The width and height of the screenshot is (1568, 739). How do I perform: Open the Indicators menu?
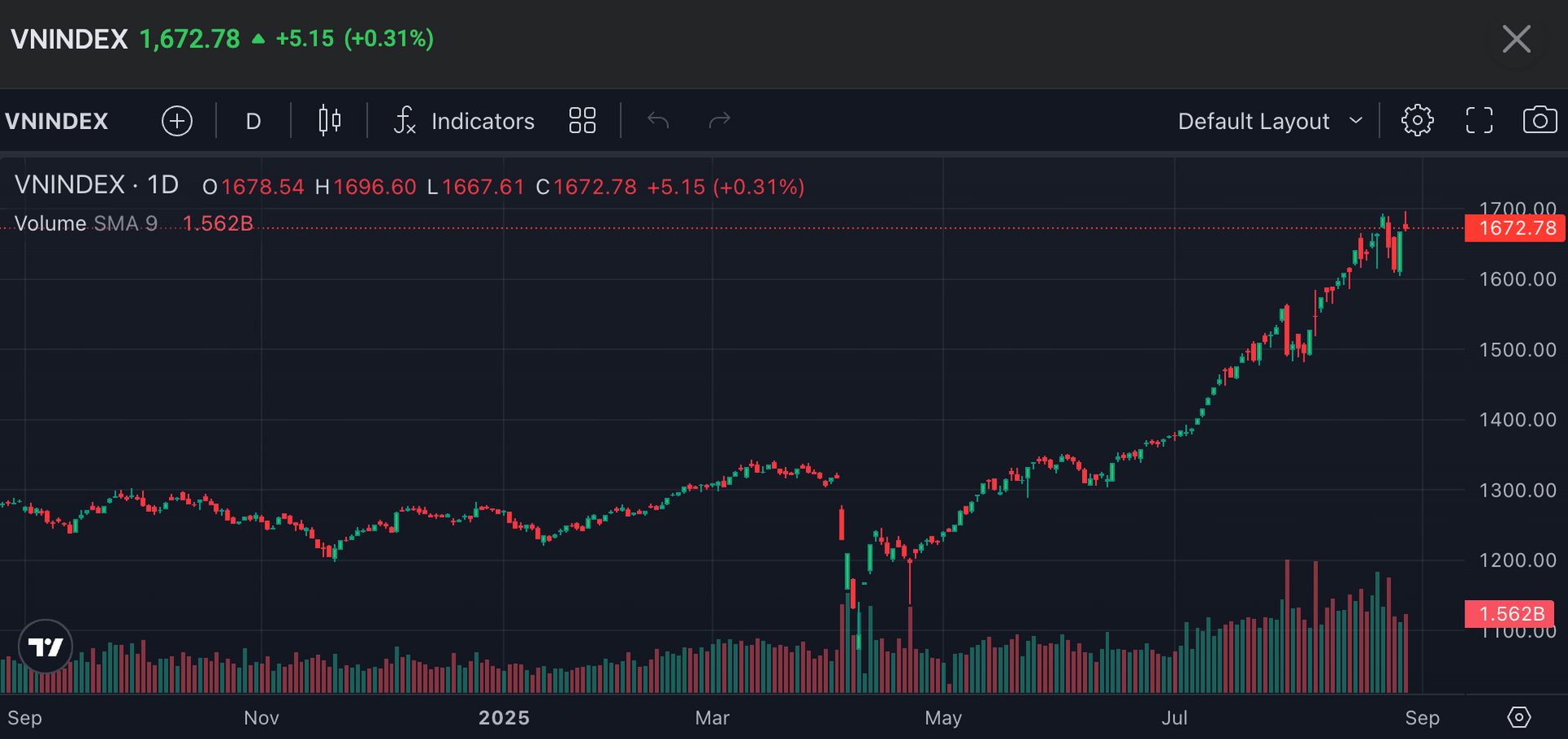(464, 121)
